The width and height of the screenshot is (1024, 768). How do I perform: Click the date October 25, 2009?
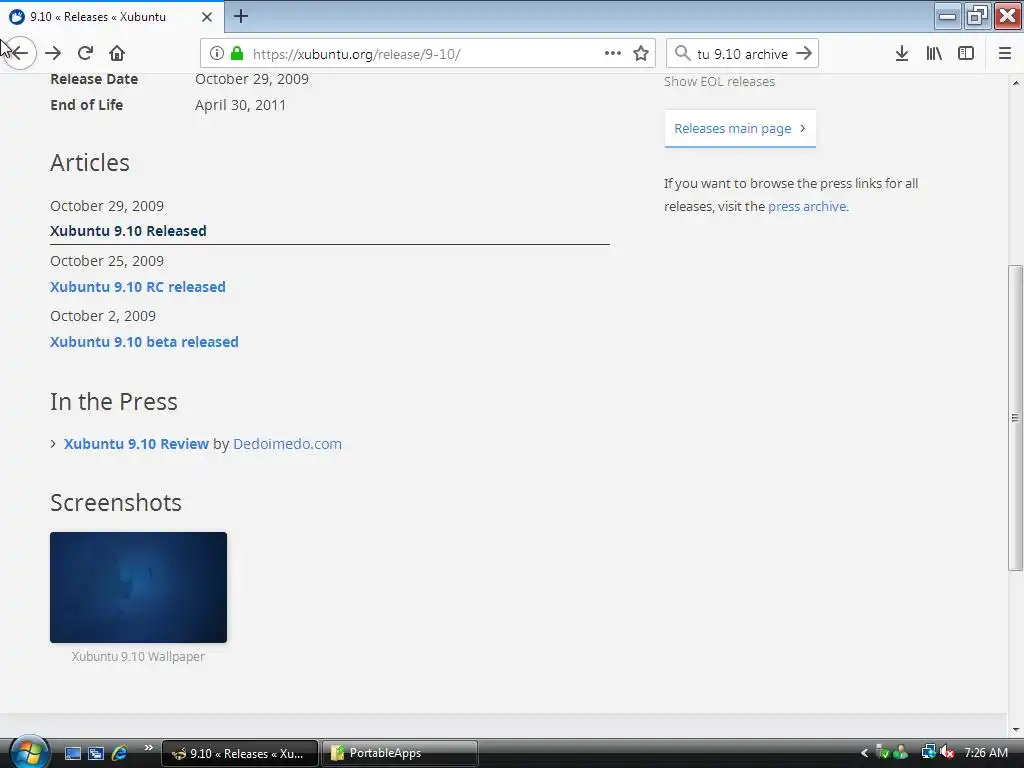click(107, 261)
